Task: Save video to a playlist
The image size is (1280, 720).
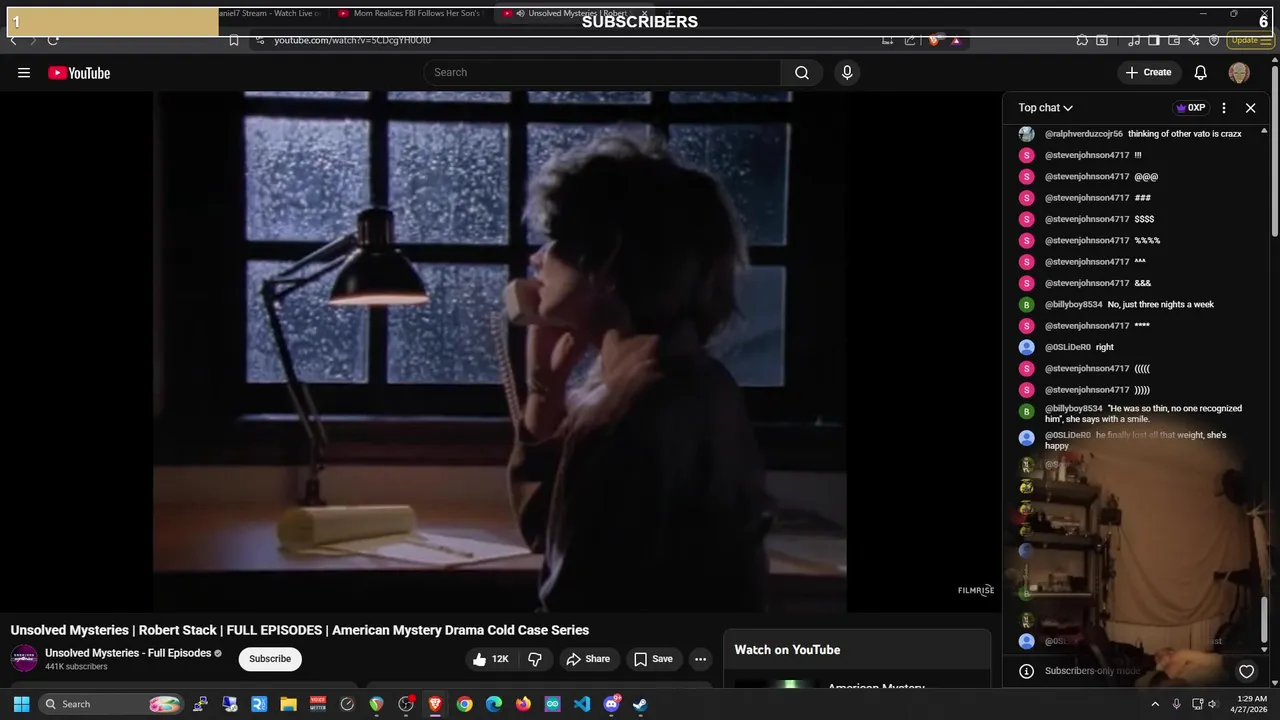Action: [653, 659]
